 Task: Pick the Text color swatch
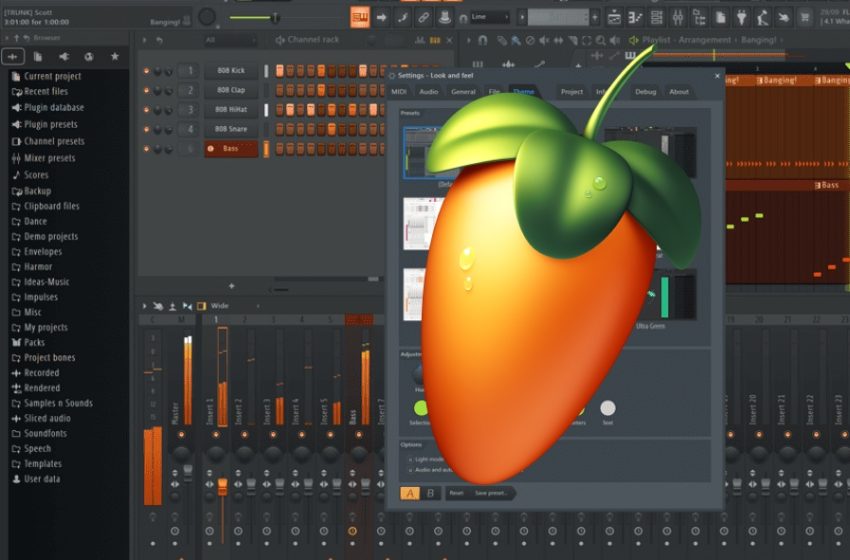(608, 408)
